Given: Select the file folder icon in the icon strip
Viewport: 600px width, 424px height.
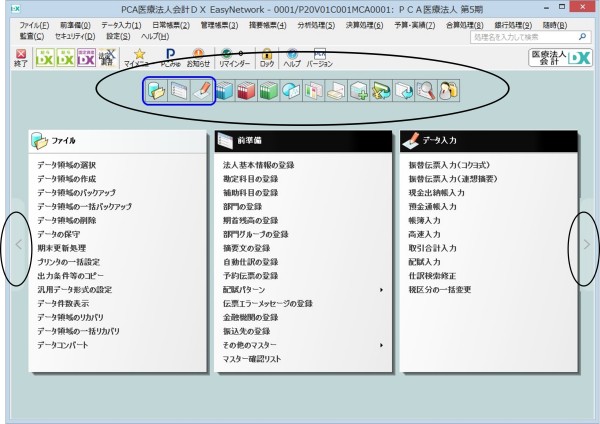Looking at the screenshot, I should point(157,91).
